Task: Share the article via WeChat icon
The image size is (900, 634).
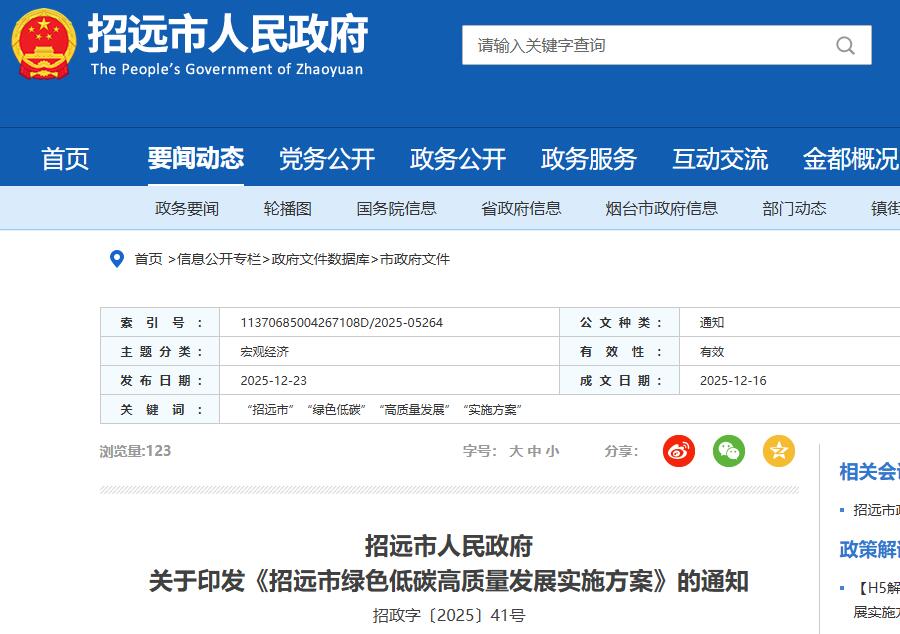Action: tap(729, 451)
